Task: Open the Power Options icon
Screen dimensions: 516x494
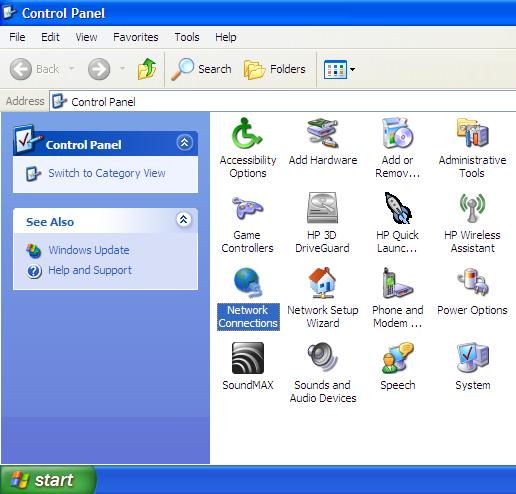Action: [x=472, y=283]
